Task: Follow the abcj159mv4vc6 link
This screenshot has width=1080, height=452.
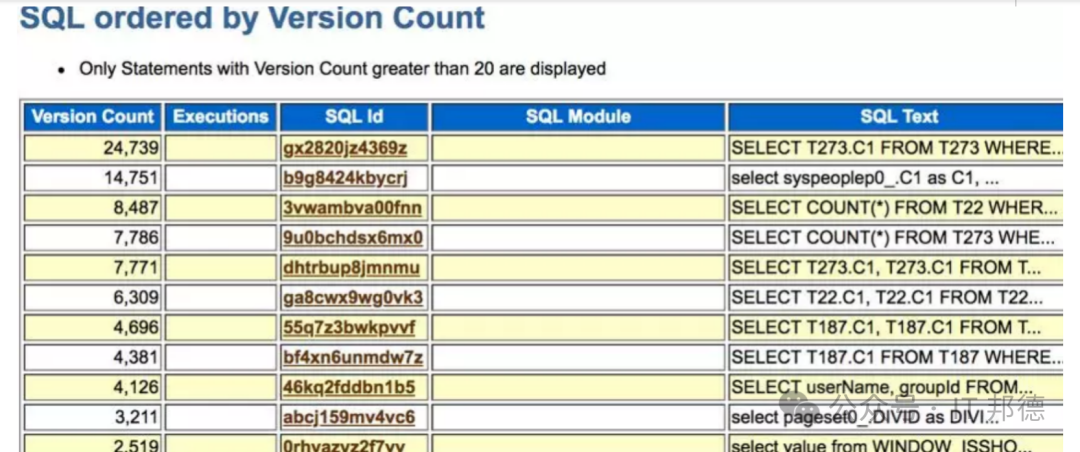Action: click(x=349, y=418)
